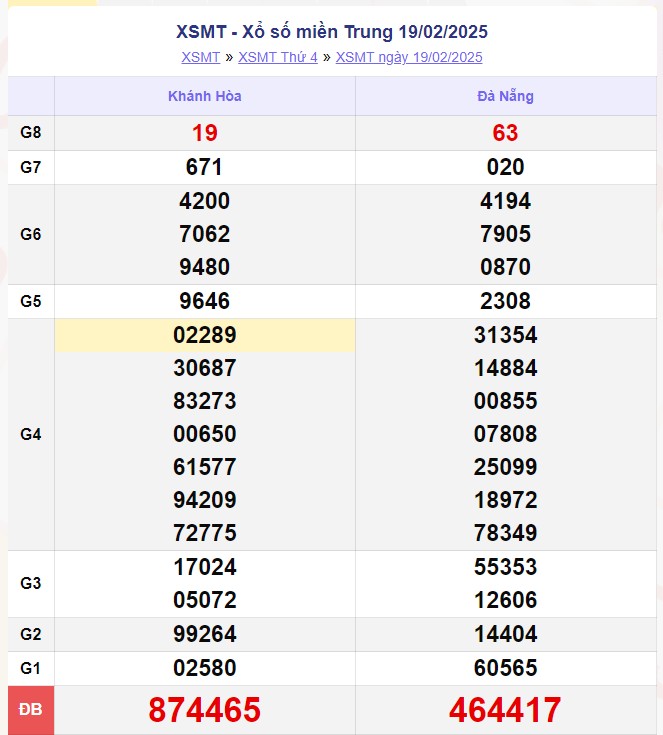Image resolution: width=663 pixels, height=735 pixels.
Task: Click G4 number 83273
Action: 205,401
